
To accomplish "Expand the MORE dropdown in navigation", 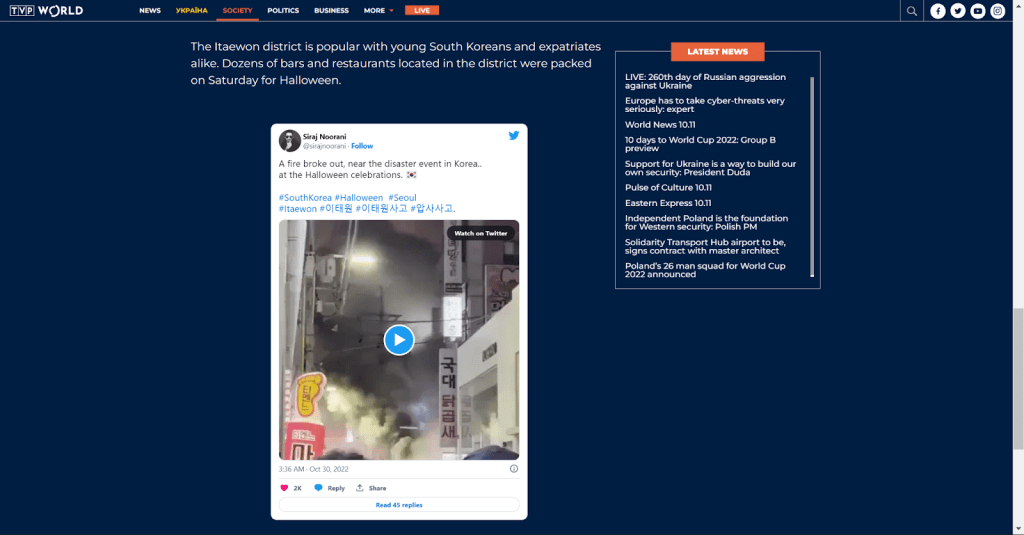I will [378, 11].
